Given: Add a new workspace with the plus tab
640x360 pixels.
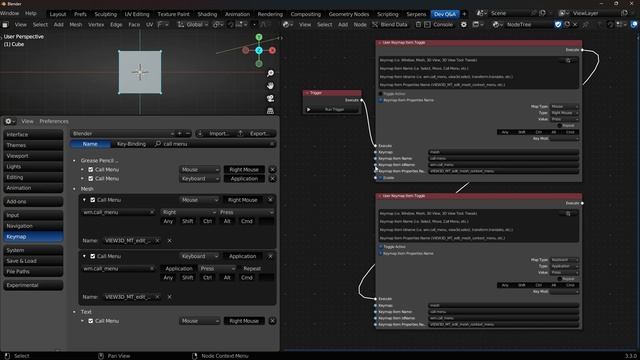Looking at the screenshot, I should point(464,14).
